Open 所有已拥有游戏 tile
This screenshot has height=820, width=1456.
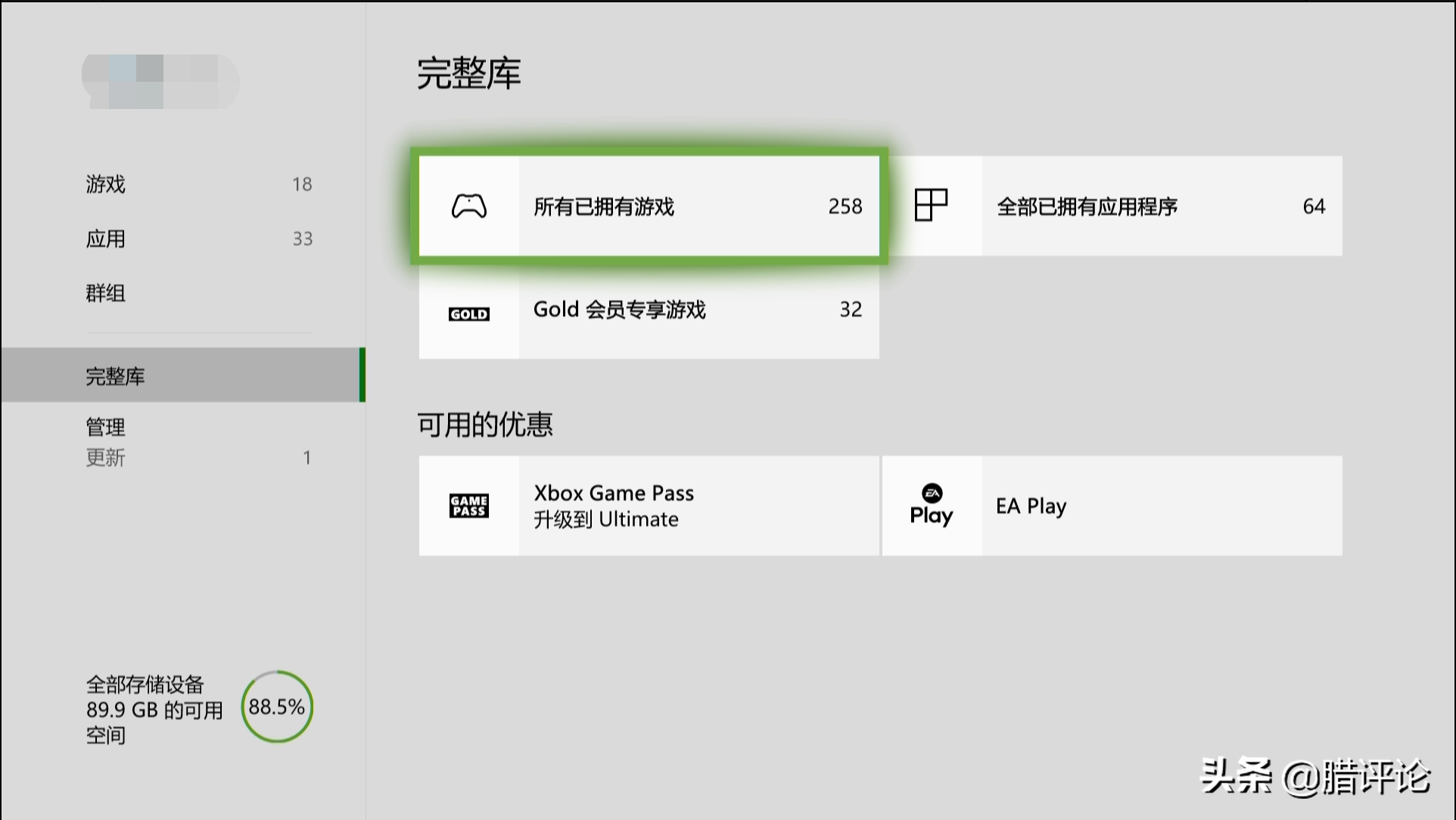649,206
